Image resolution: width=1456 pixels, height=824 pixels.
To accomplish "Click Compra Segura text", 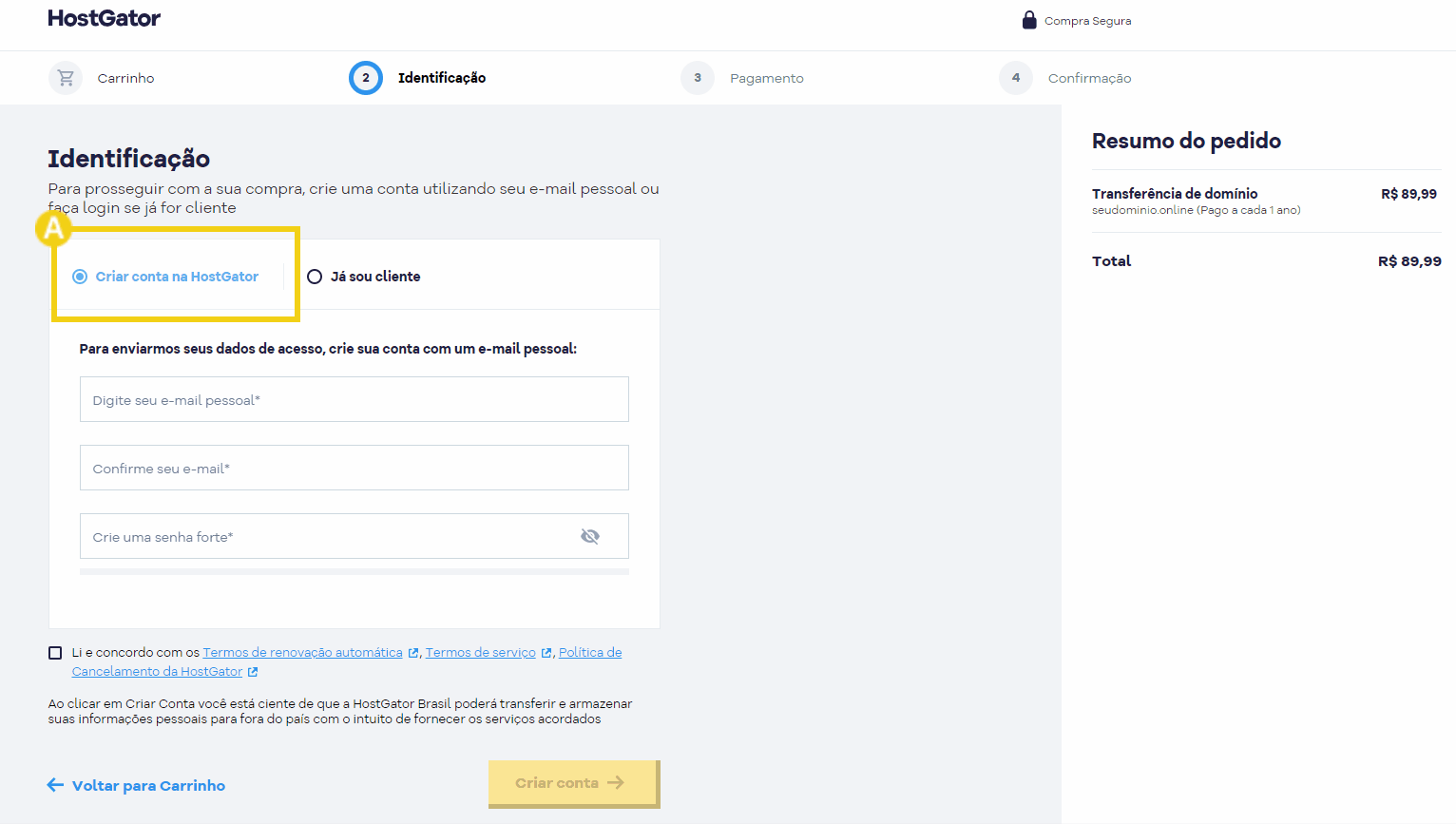I will pos(1087,21).
